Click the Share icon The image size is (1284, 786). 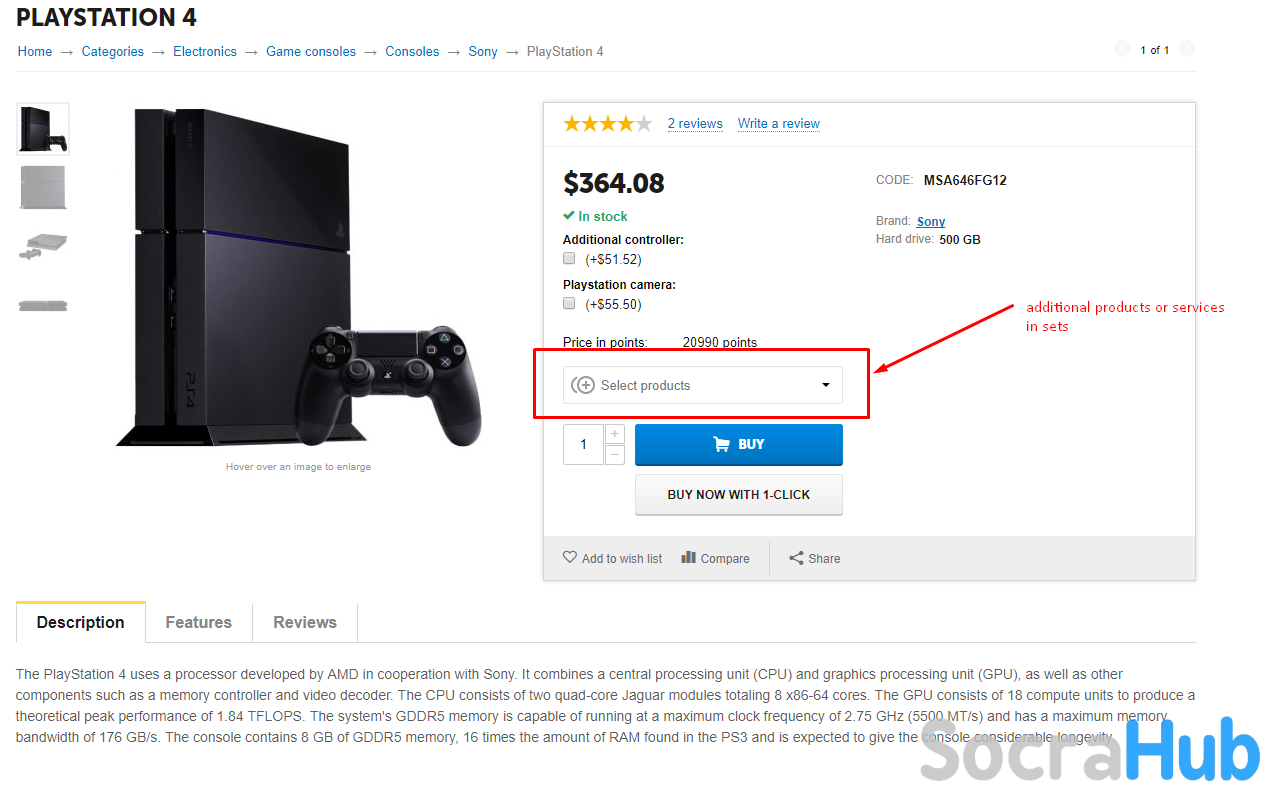796,558
